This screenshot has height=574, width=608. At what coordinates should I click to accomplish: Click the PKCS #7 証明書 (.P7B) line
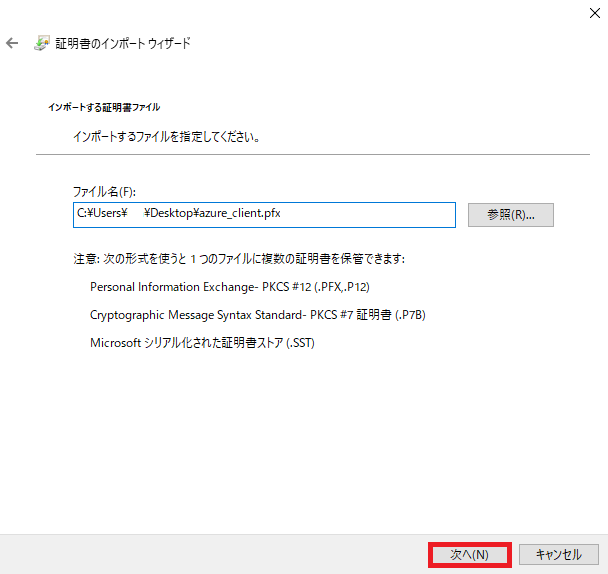pyautogui.click(x=258, y=315)
